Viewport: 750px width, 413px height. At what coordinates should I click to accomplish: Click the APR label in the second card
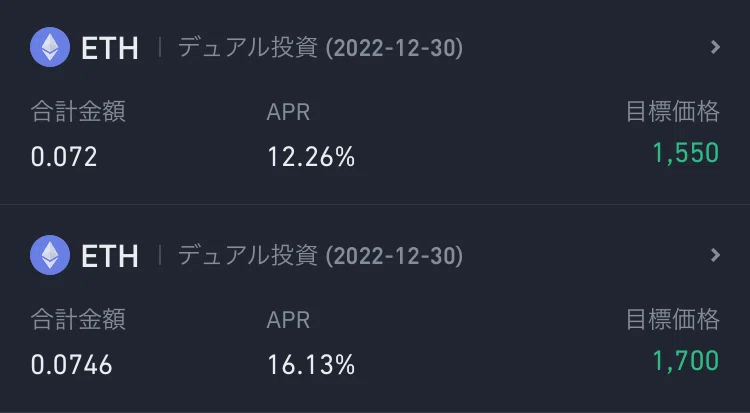click(288, 320)
